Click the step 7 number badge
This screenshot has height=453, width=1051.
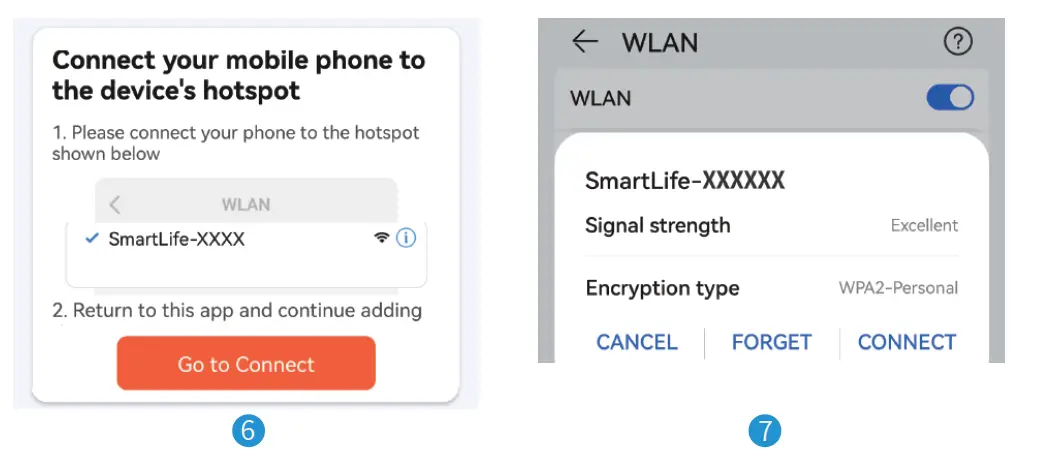tap(765, 430)
